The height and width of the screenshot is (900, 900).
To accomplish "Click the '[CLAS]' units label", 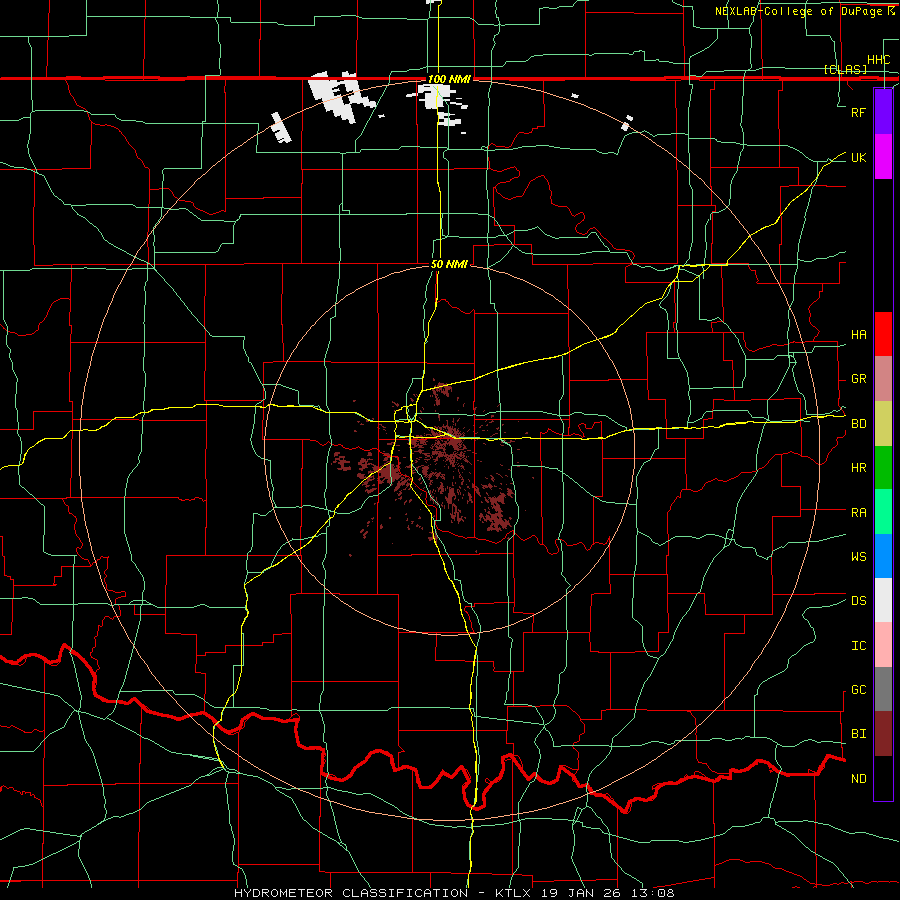I will click(x=845, y=69).
